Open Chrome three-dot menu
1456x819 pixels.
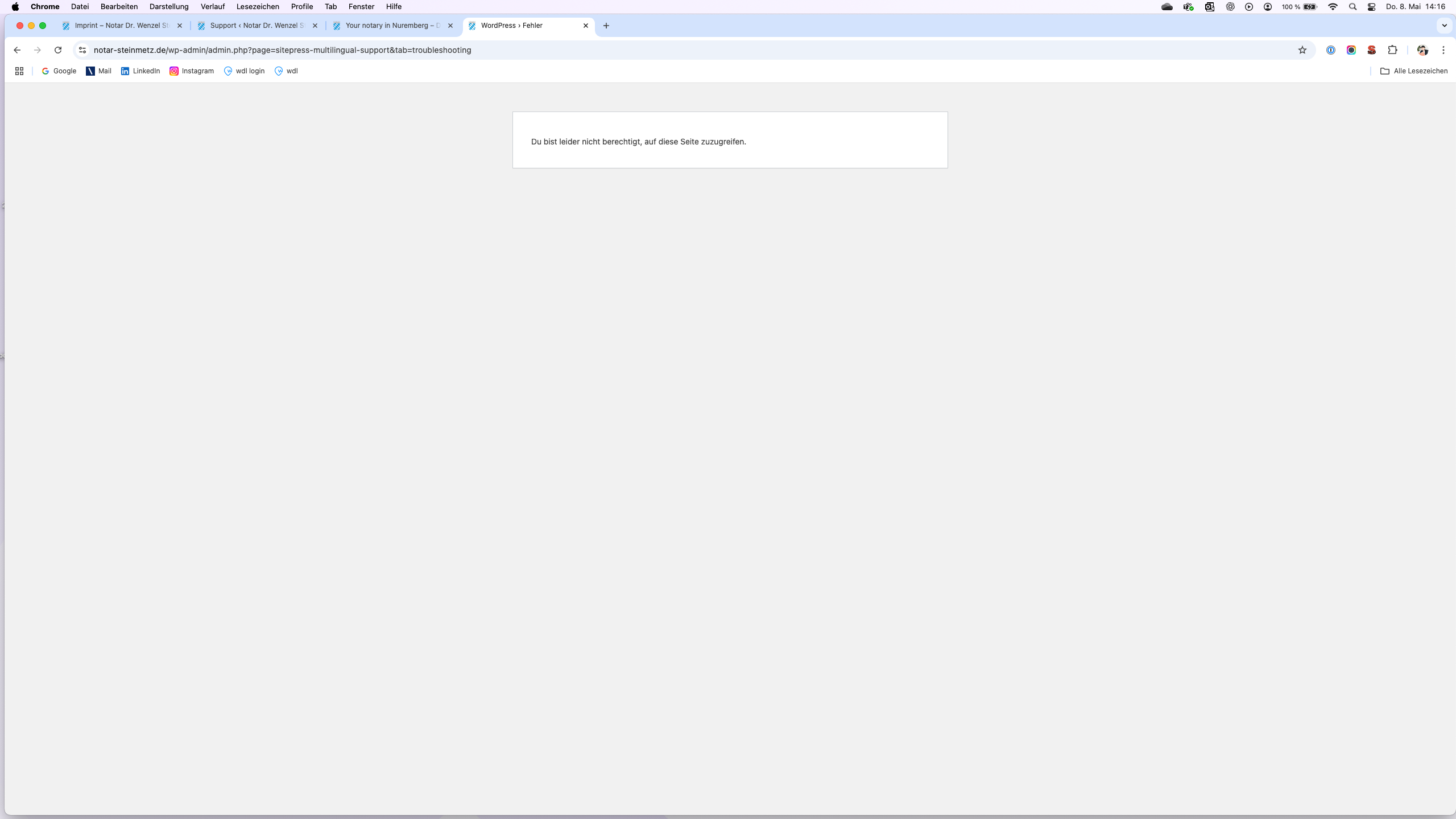coord(1443,50)
